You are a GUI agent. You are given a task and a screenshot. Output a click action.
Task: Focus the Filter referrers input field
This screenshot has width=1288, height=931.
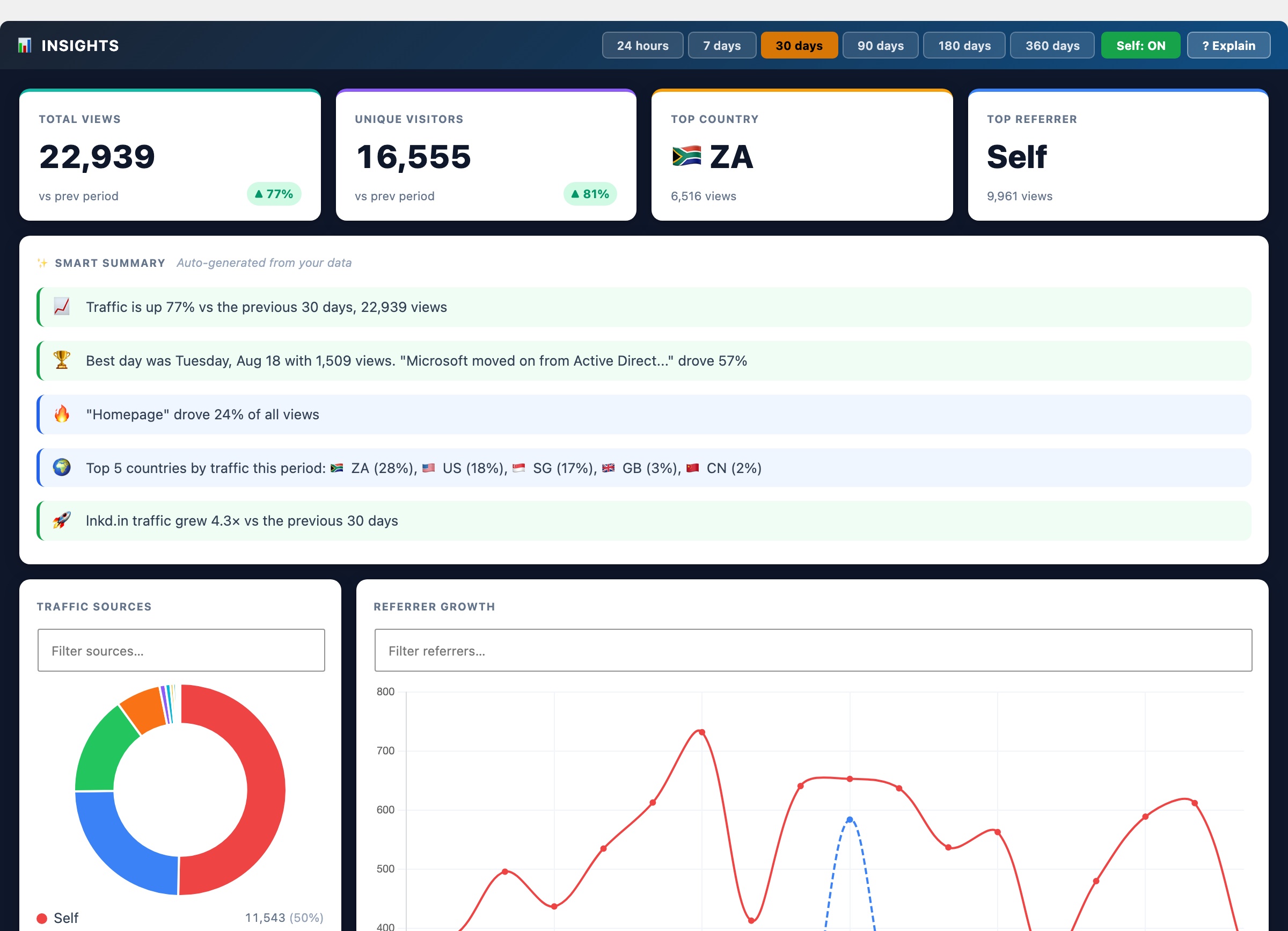tap(813, 650)
